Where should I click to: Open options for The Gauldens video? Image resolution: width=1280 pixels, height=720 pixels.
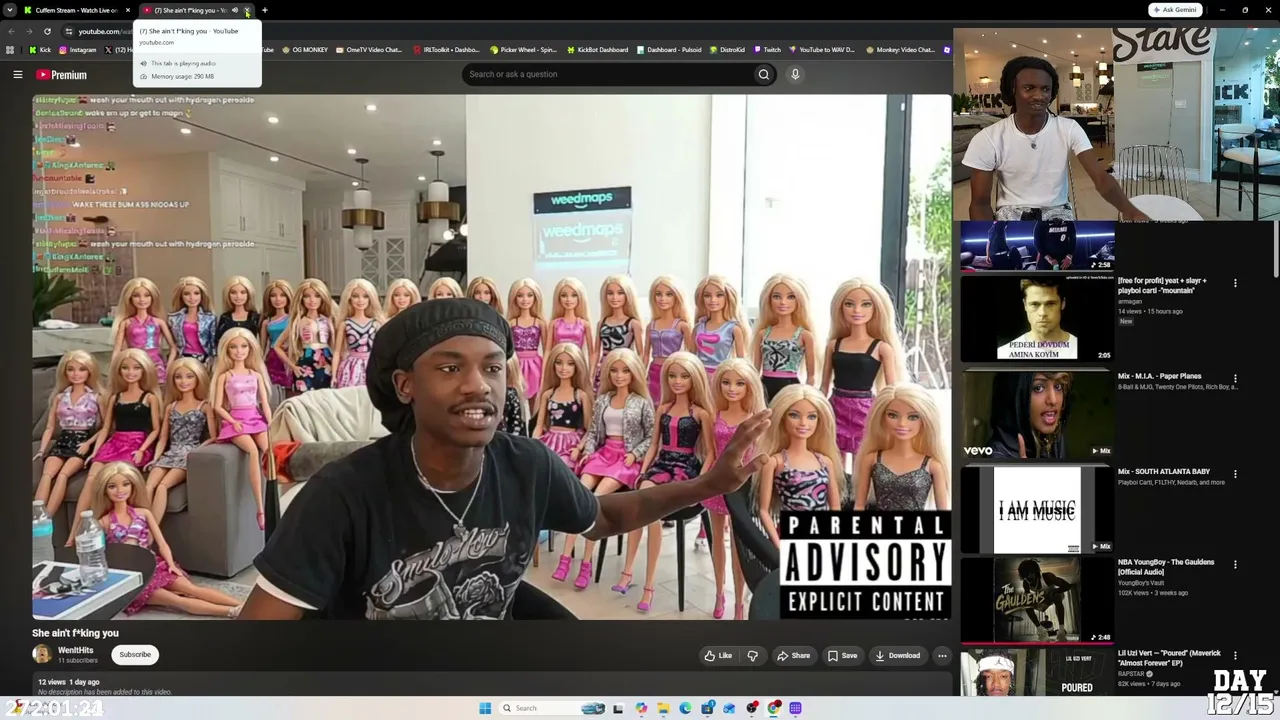tap(1235, 564)
